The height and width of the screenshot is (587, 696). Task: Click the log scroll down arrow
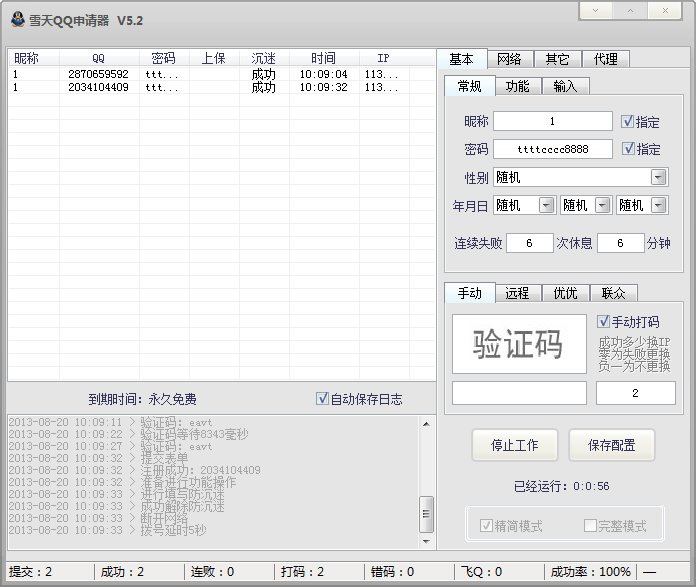(426, 541)
